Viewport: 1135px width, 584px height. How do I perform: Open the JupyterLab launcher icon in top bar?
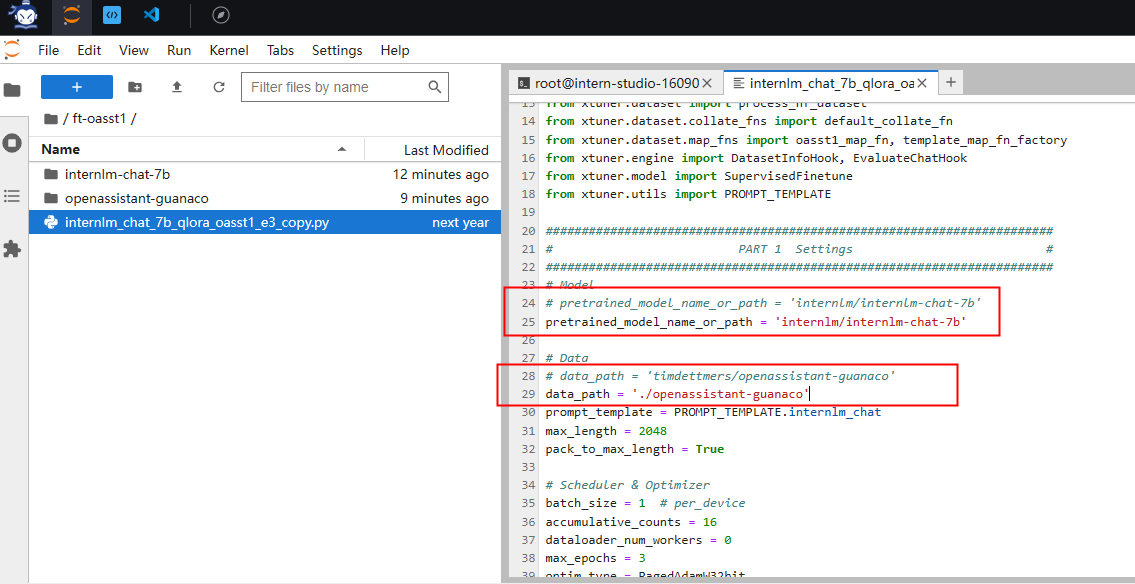pyautogui.click(x=71, y=14)
